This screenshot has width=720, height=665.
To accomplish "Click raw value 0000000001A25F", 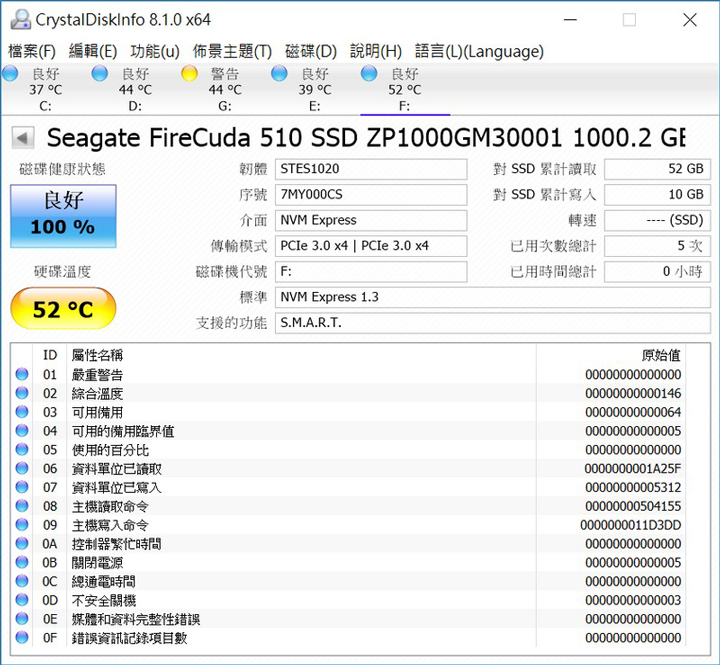I will point(632,469).
